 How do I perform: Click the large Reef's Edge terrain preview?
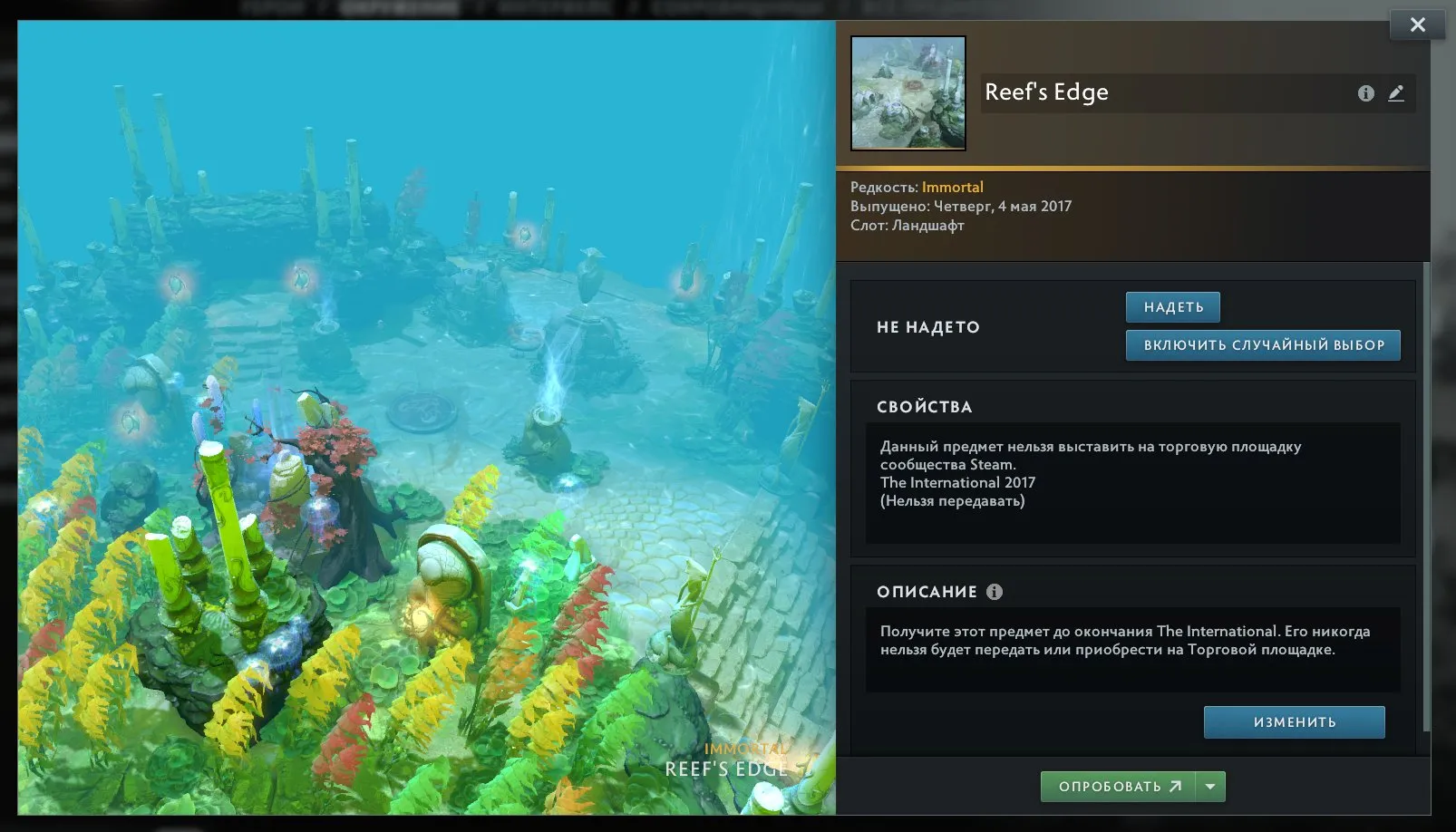click(x=427, y=418)
